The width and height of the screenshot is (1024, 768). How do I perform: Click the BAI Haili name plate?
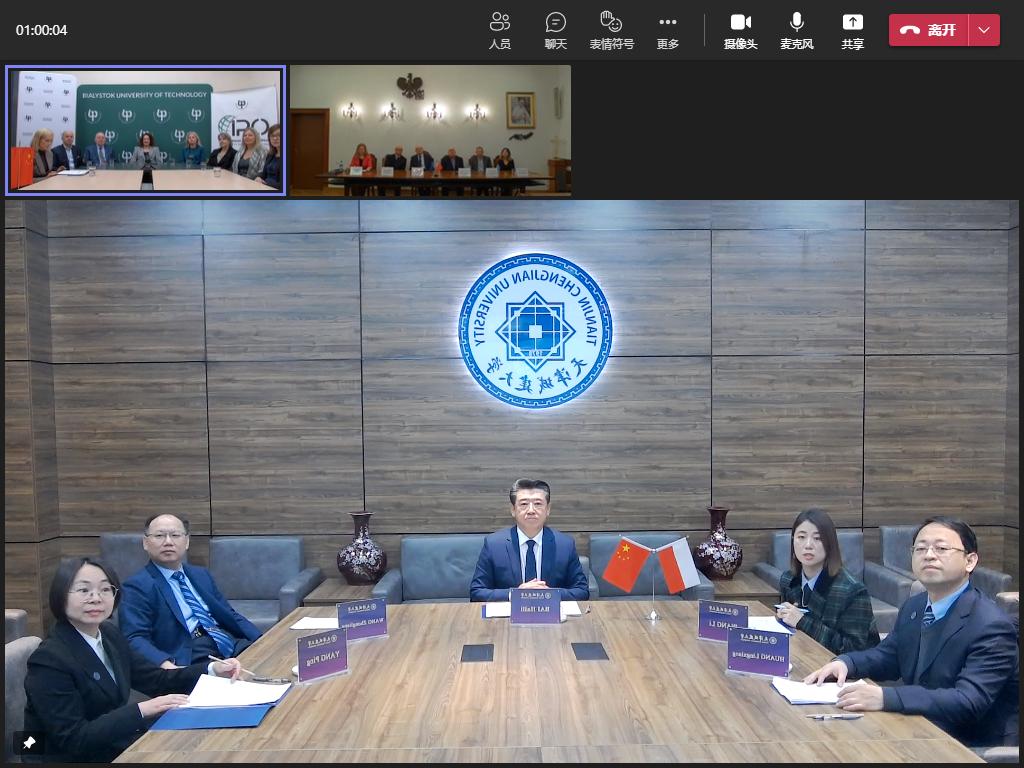click(x=535, y=607)
